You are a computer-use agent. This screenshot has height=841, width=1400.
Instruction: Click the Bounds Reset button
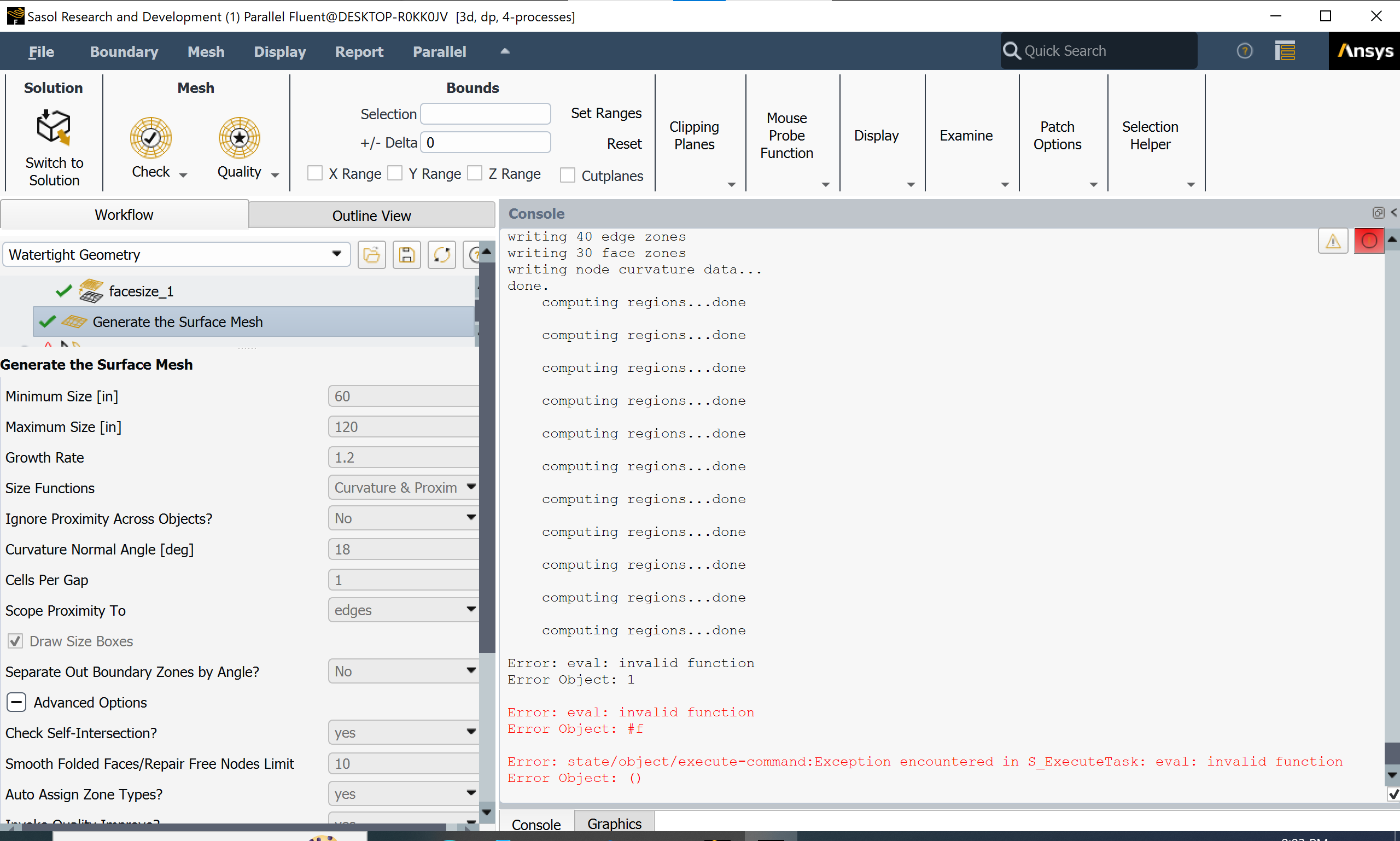click(624, 144)
